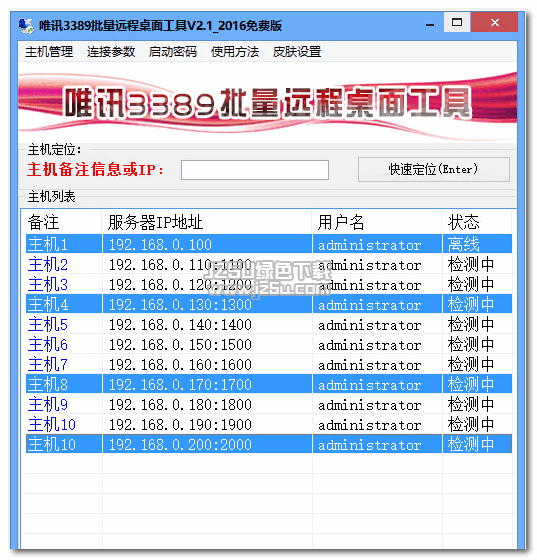Click administrator username in 192.168.0.190:1900 row
Screen dimensions: 537x560
[x=370, y=425]
